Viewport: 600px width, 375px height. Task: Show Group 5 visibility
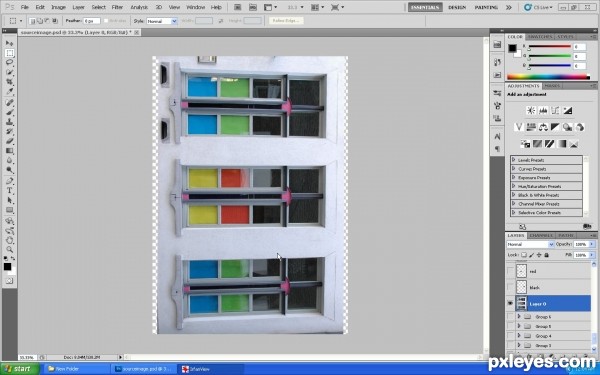point(510,326)
